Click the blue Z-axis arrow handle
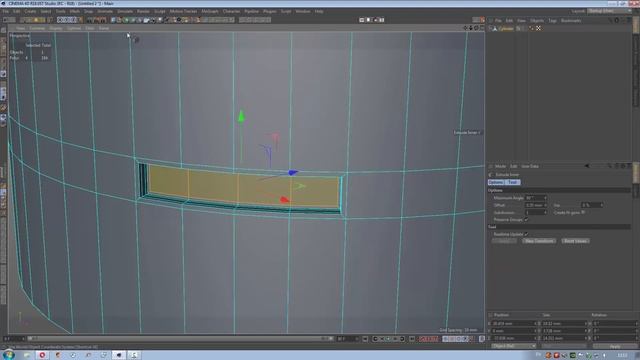Screen dimensions: 640x360 (x=293, y=173)
